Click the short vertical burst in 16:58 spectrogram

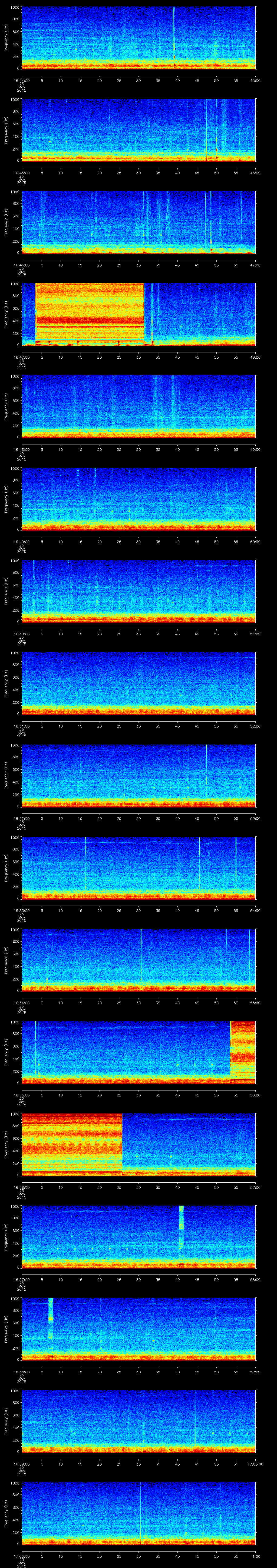click(51, 1319)
